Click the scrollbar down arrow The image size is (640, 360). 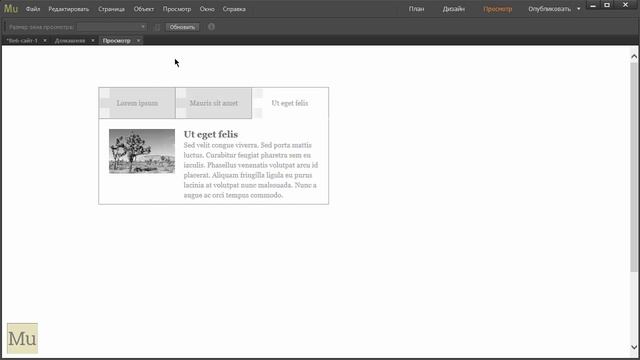[x=634, y=347]
